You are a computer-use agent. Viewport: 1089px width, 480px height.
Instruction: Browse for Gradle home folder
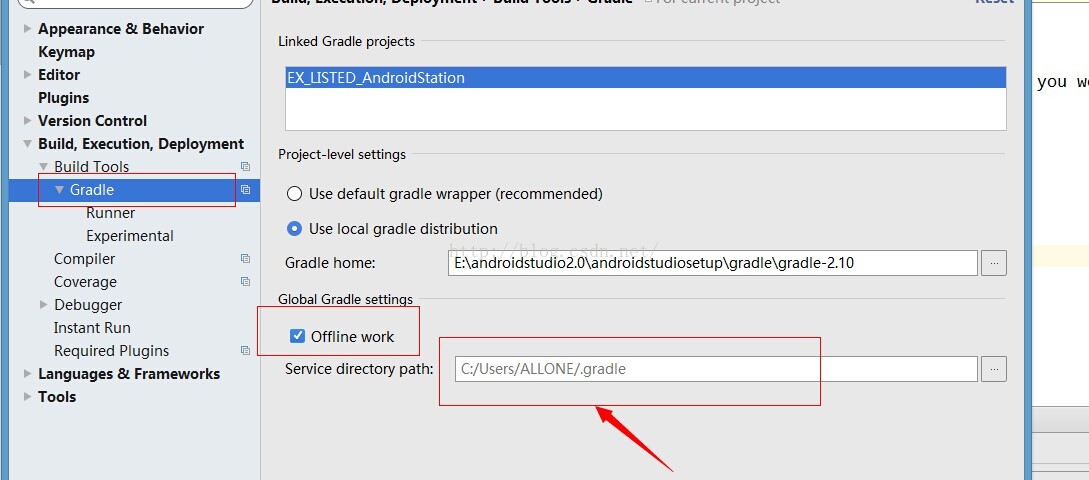coord(994,263)
